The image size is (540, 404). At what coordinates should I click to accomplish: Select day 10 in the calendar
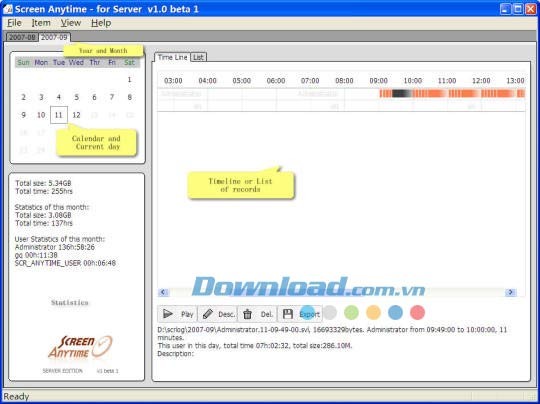[41, 115]
